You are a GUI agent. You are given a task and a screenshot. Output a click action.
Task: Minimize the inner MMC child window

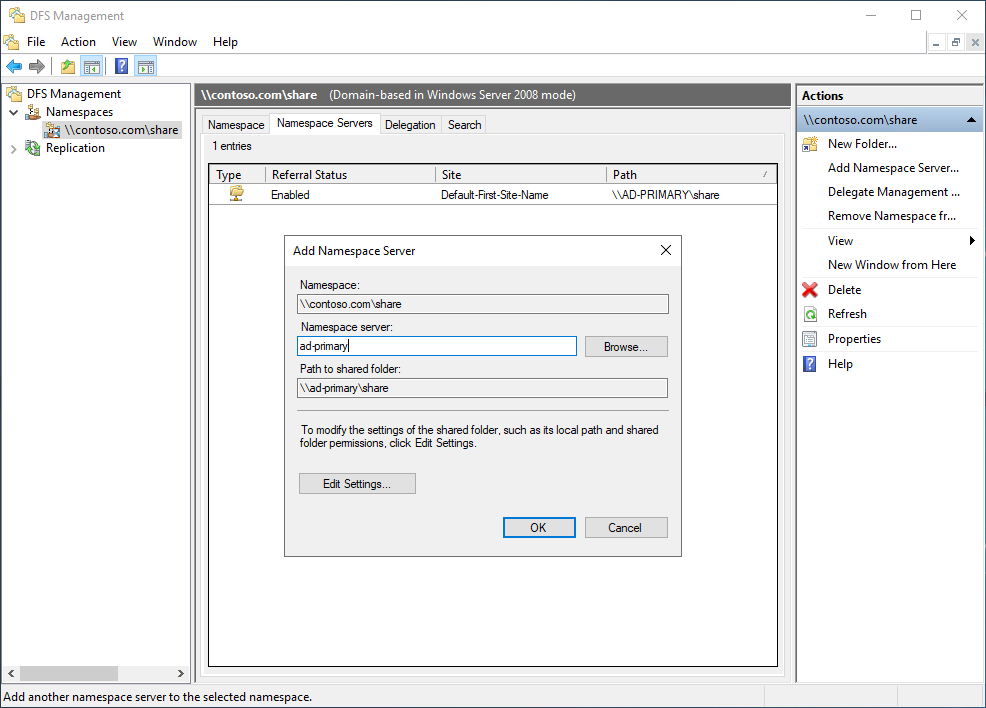pos(936,43)
